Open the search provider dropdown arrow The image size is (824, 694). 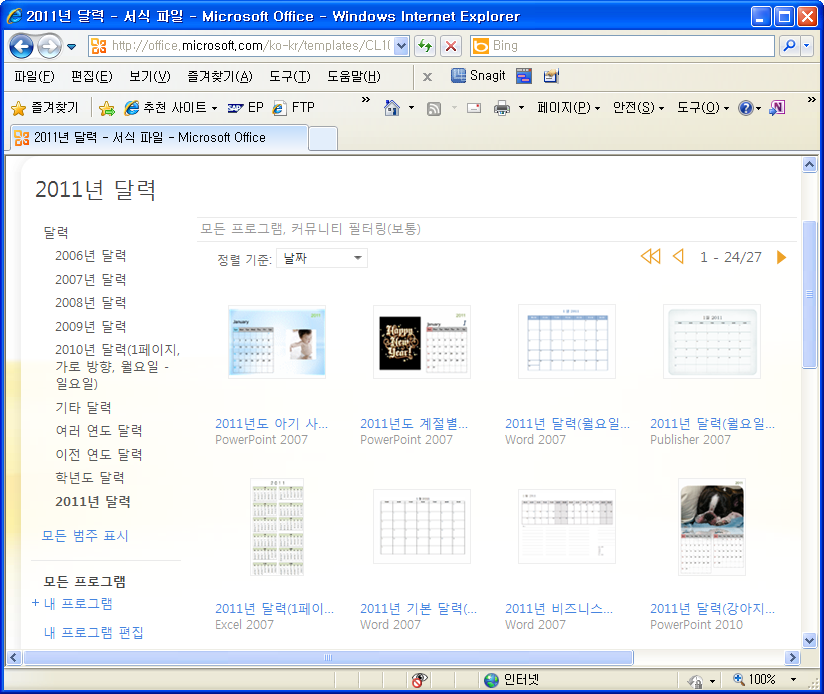807,46
